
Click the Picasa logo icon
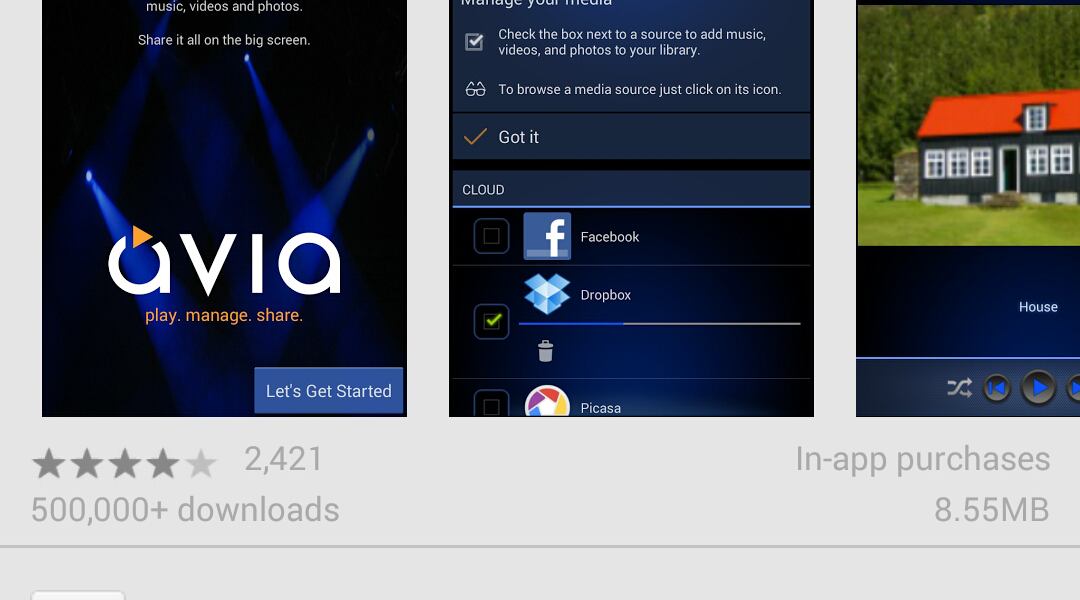coord(547,401)
